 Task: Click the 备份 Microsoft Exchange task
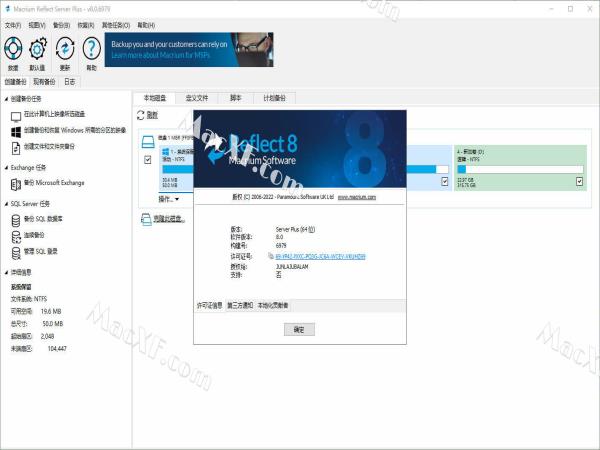54,183
